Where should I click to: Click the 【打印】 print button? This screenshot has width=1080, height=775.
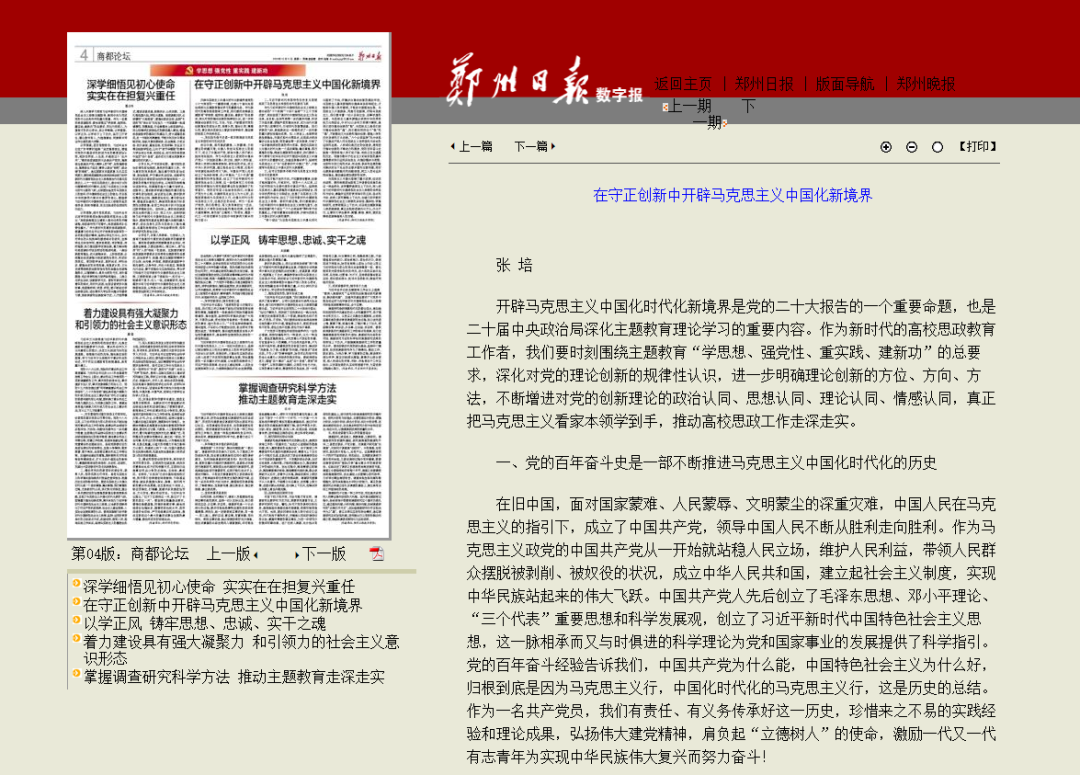pyautogui.click(x=977, y=147)
